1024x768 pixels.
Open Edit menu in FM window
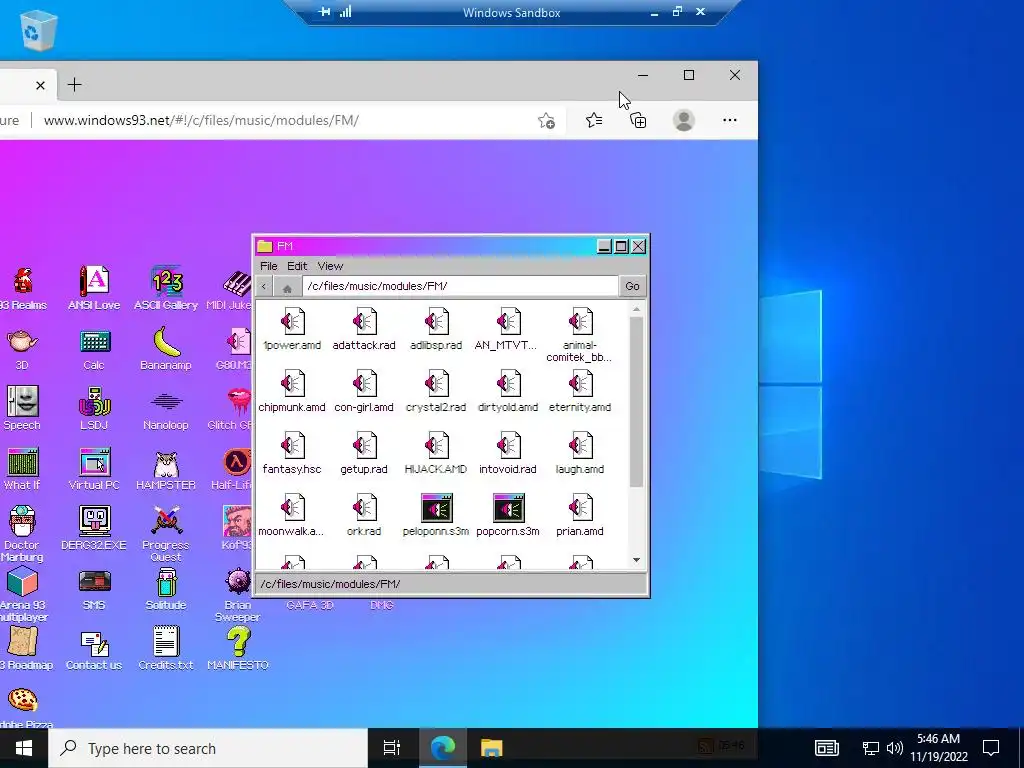click(x=296, y=266)
